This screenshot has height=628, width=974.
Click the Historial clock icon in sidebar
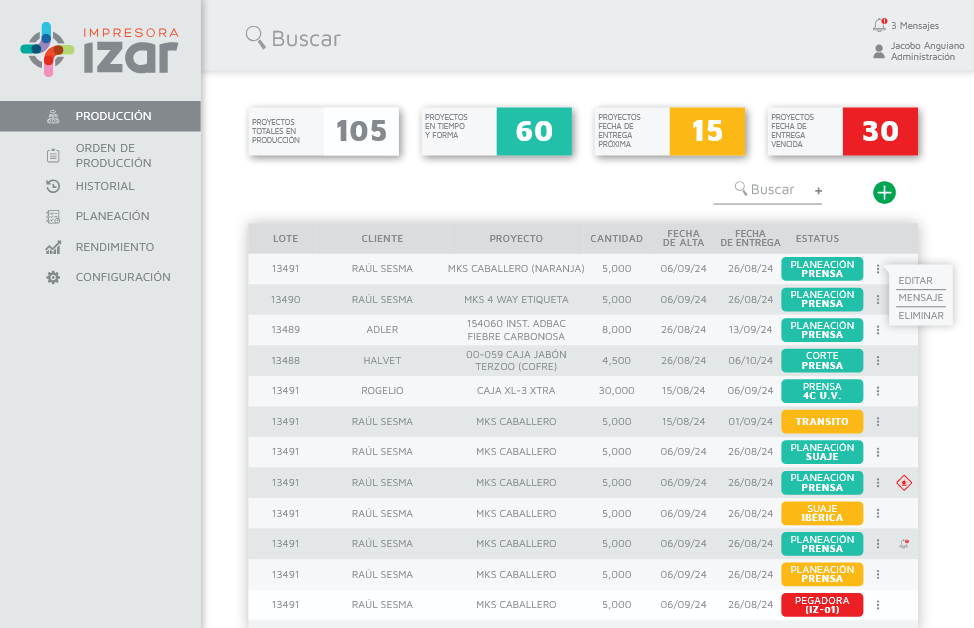point(54,186)
